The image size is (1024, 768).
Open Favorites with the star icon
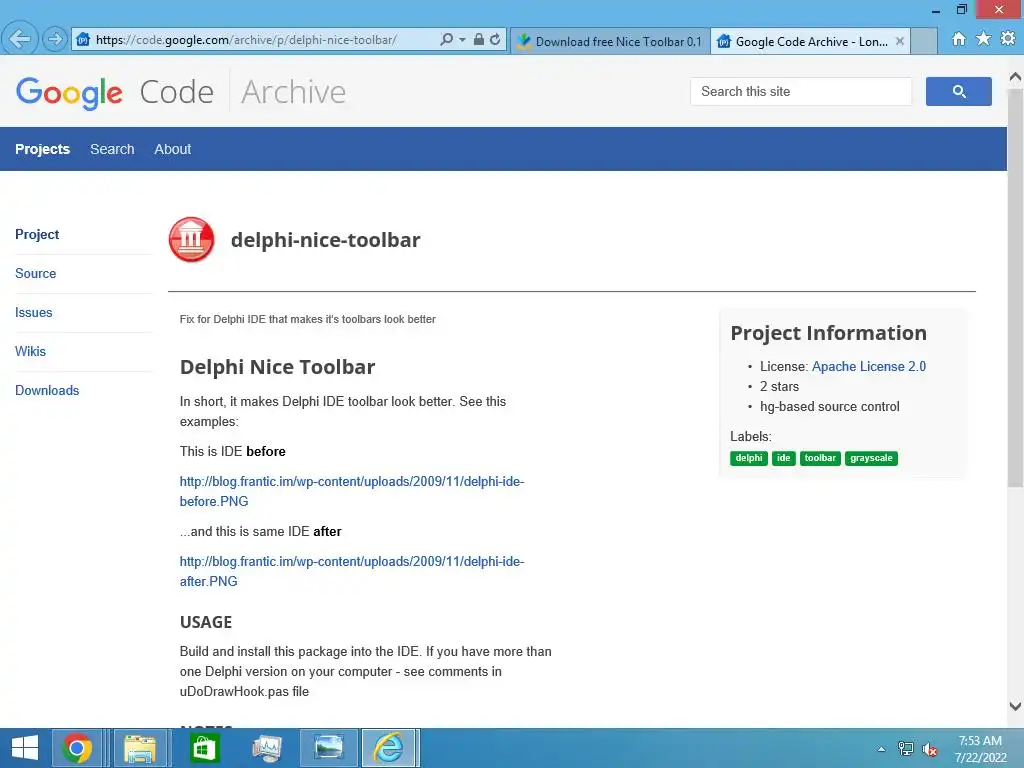pos(984,39)
